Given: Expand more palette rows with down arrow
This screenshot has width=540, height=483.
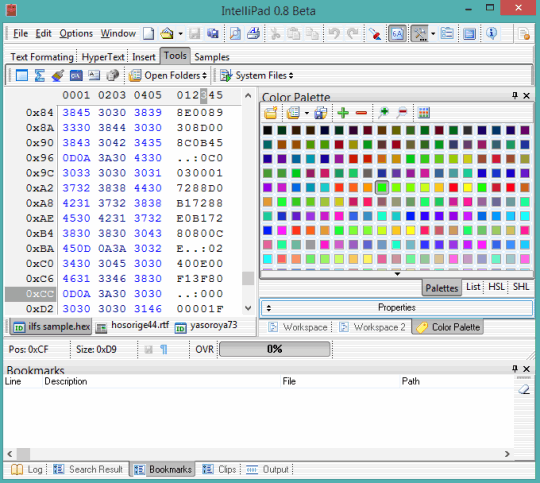Looking at the screenshot, I should click(397, 274).
